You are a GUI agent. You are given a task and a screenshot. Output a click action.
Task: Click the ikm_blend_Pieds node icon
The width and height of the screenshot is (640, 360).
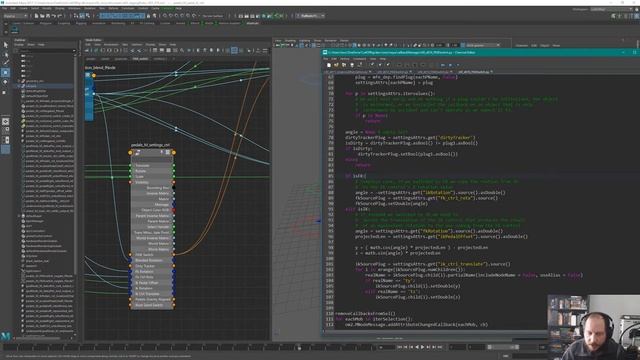point(88,75)
